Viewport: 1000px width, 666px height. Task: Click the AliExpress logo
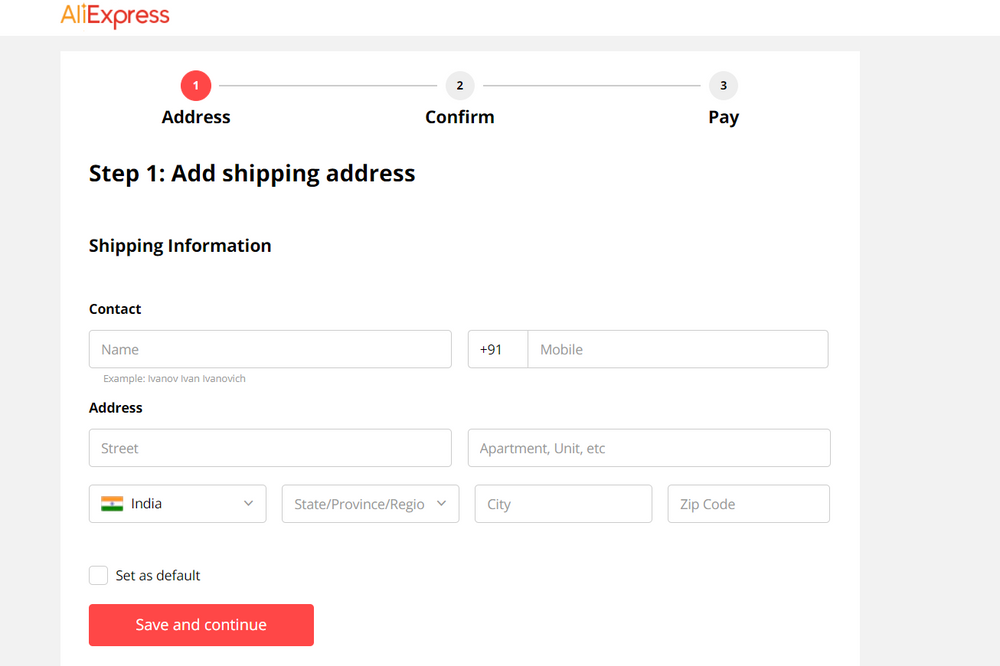click(x=115, y=16)
